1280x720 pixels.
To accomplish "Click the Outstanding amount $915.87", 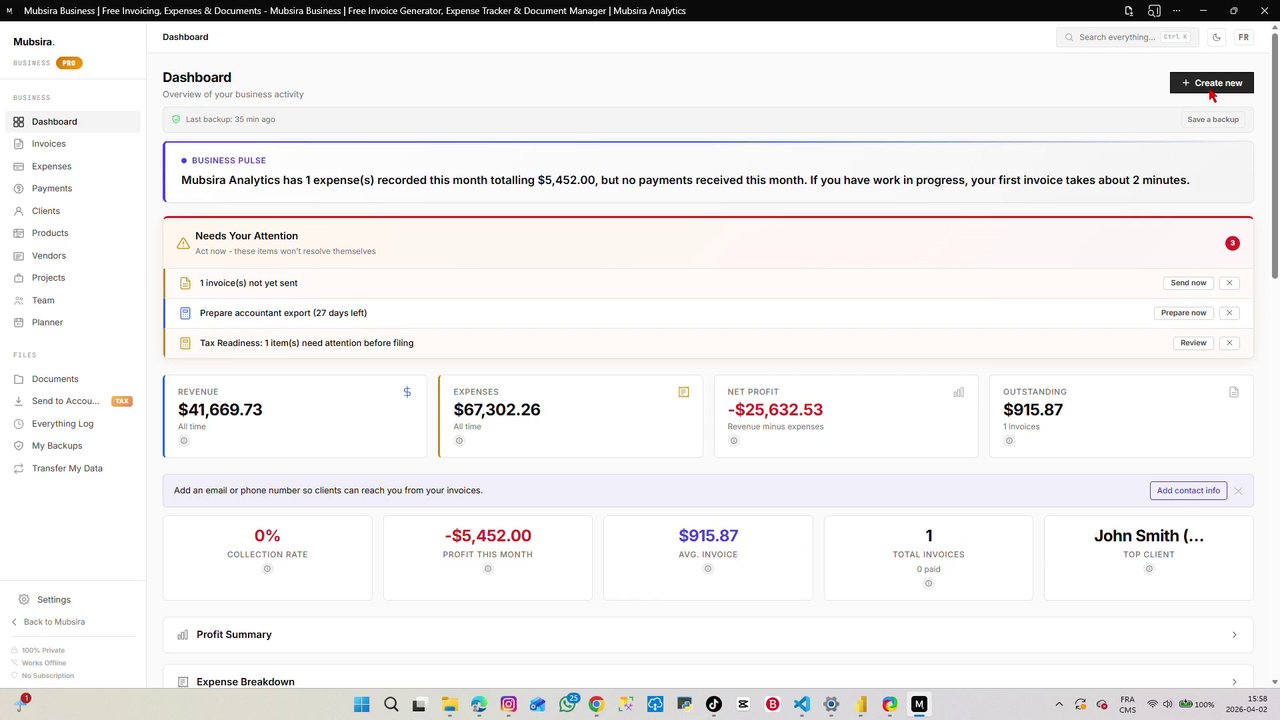I will coord(1033,410).
